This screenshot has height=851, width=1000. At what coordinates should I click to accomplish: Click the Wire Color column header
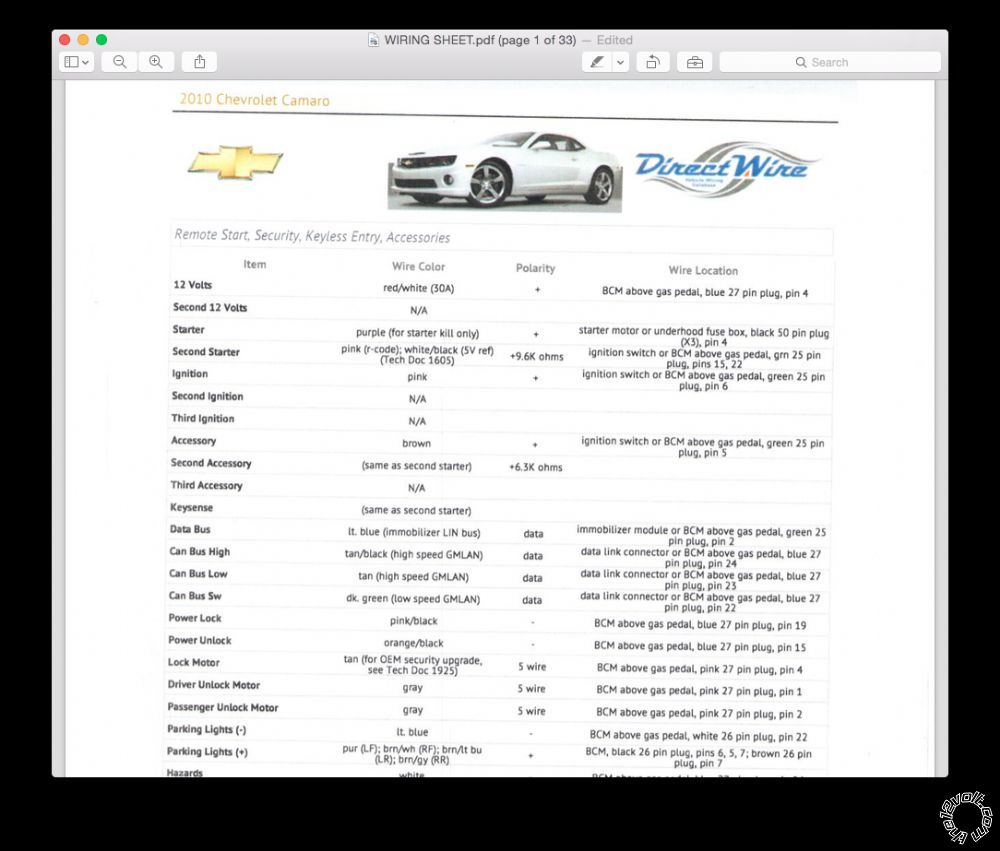(418, 267)
